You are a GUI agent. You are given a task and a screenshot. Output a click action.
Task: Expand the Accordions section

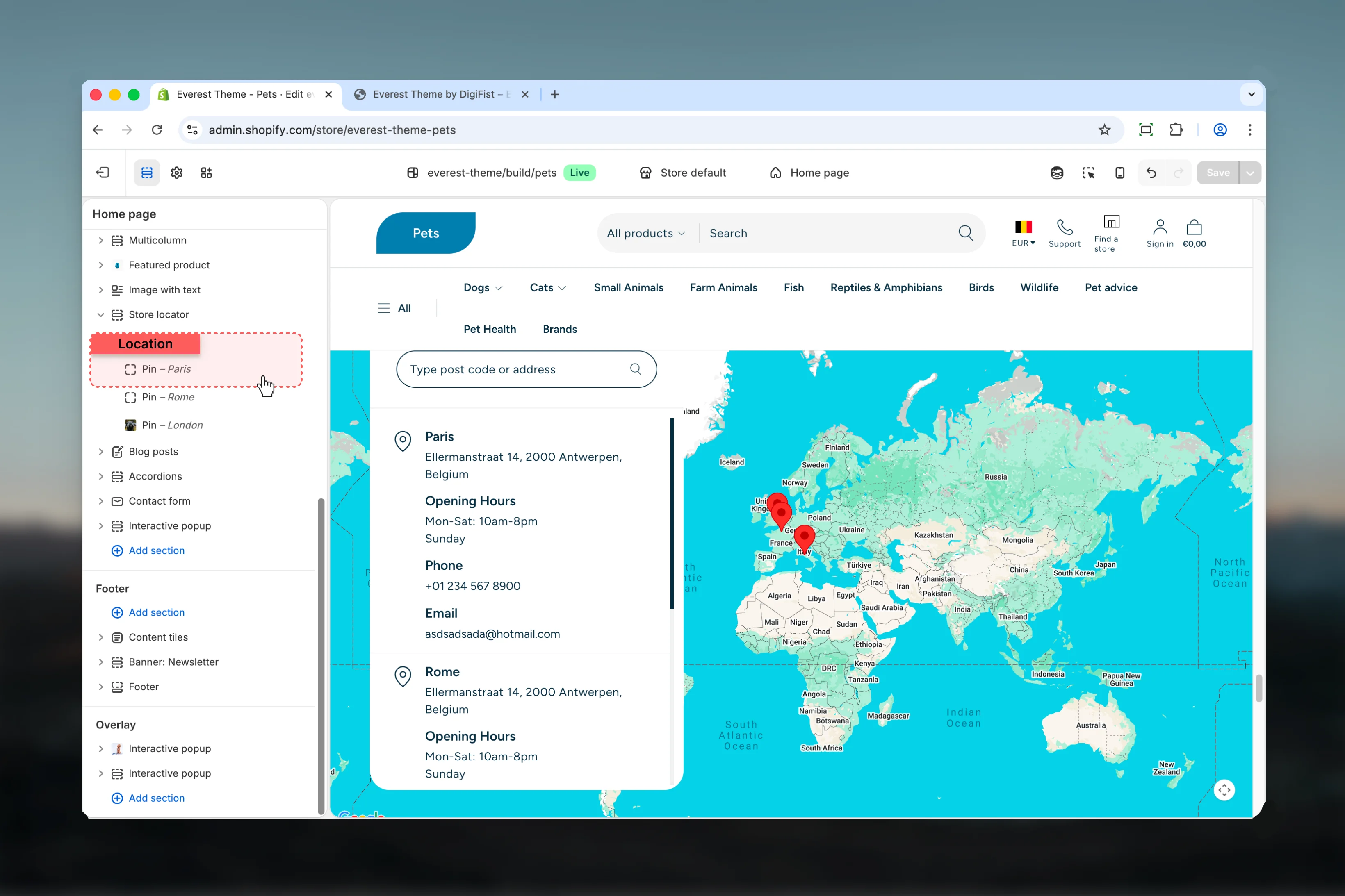(x=100, y=477)
